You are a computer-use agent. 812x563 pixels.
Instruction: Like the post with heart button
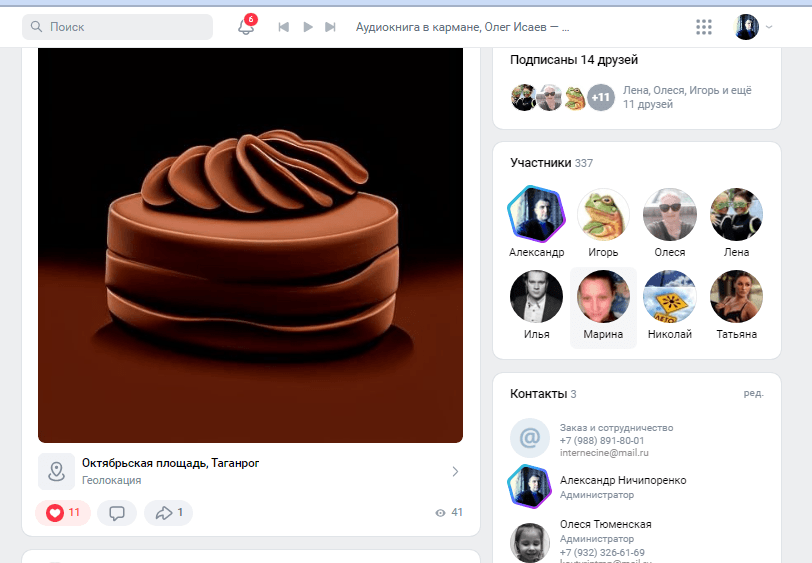63,513
